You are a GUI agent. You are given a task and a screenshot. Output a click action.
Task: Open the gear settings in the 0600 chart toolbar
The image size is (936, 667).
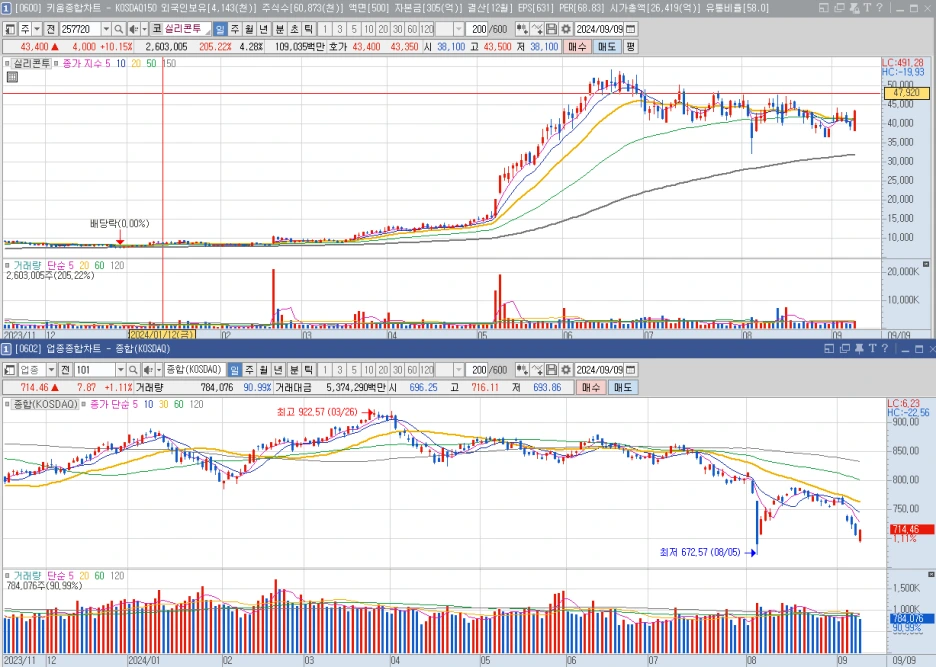click(x=565, y=29)
